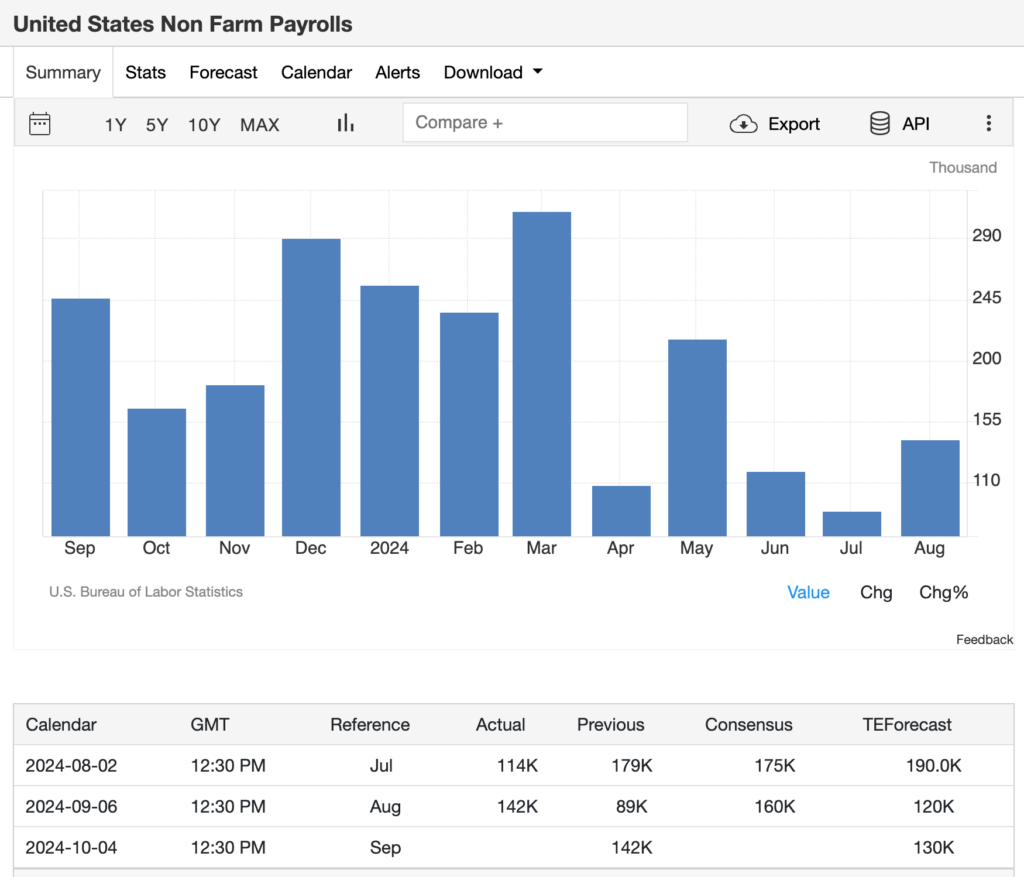Click the Compare + input field
The height and width of the screenshot is (877, 1024).
click(545, 123)
